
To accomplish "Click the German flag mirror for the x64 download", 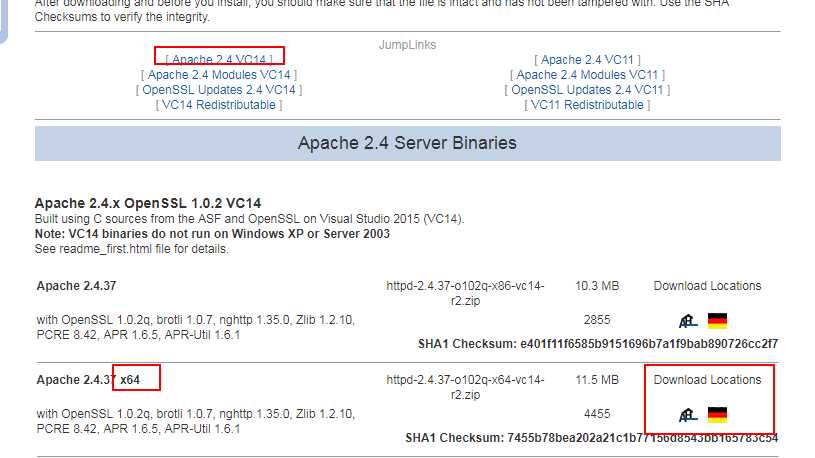I will coord(717,415).
